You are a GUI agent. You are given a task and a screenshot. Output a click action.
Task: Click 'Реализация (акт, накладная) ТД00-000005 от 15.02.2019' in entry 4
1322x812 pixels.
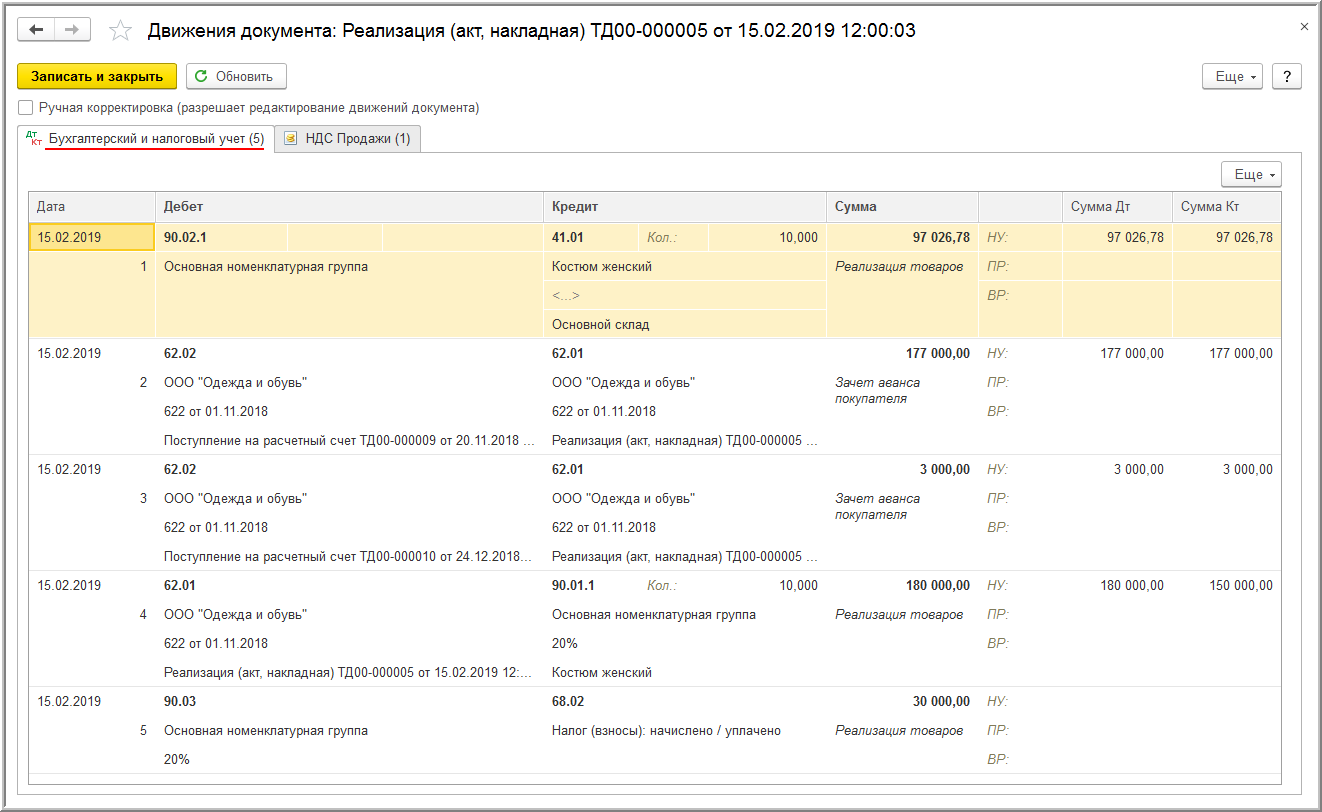(349, 672)
